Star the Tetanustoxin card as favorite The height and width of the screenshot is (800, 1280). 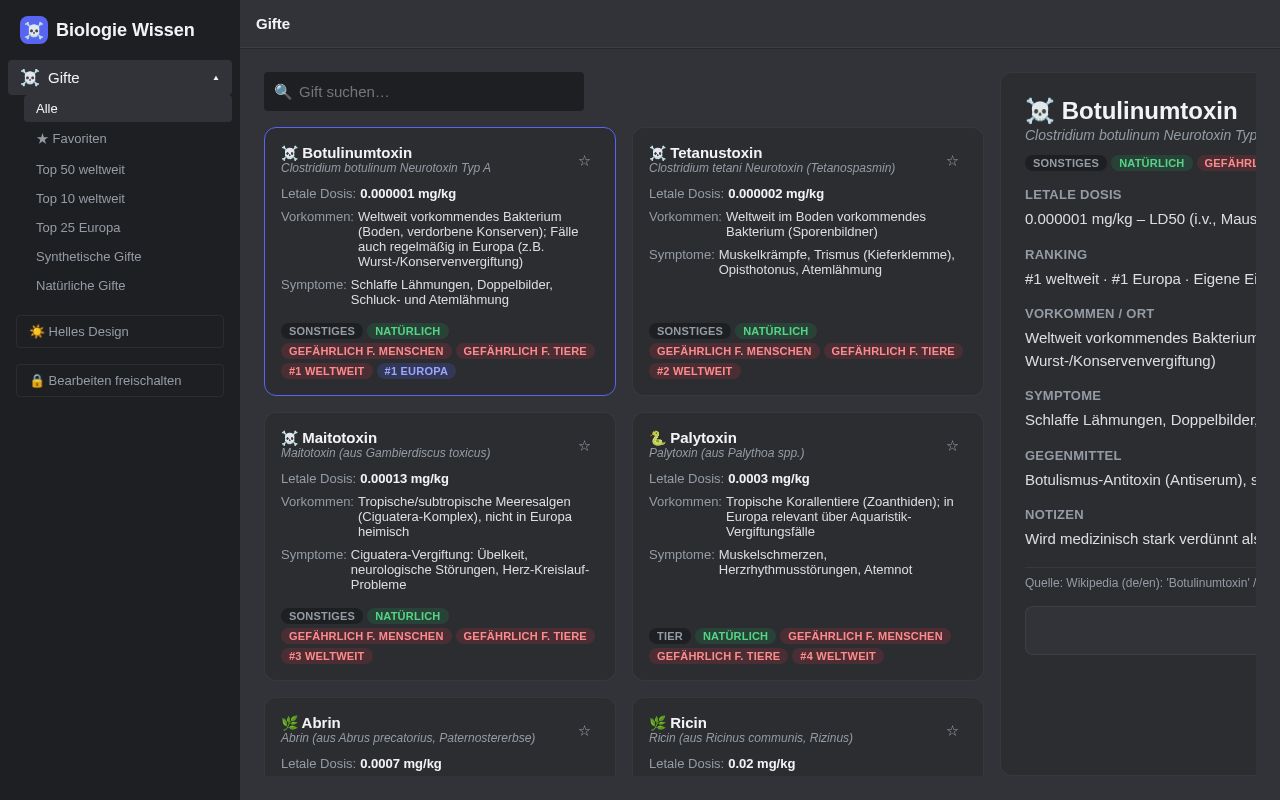click(x=952, y=161)
